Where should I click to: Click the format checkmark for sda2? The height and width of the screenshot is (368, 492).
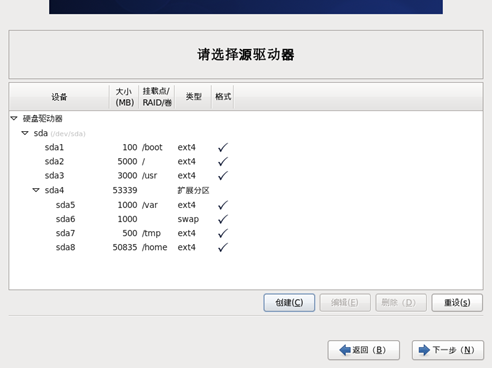pos(223,161)
